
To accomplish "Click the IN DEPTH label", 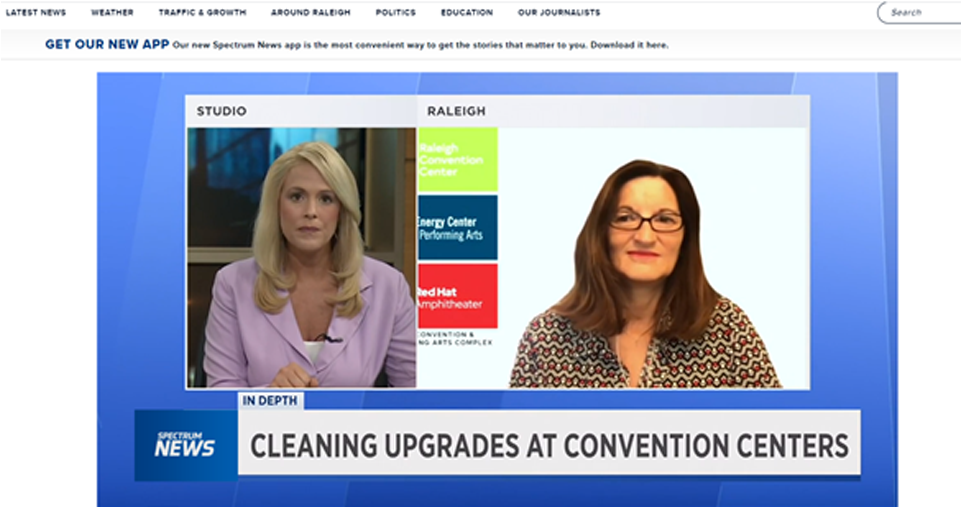I will (270, 401).
